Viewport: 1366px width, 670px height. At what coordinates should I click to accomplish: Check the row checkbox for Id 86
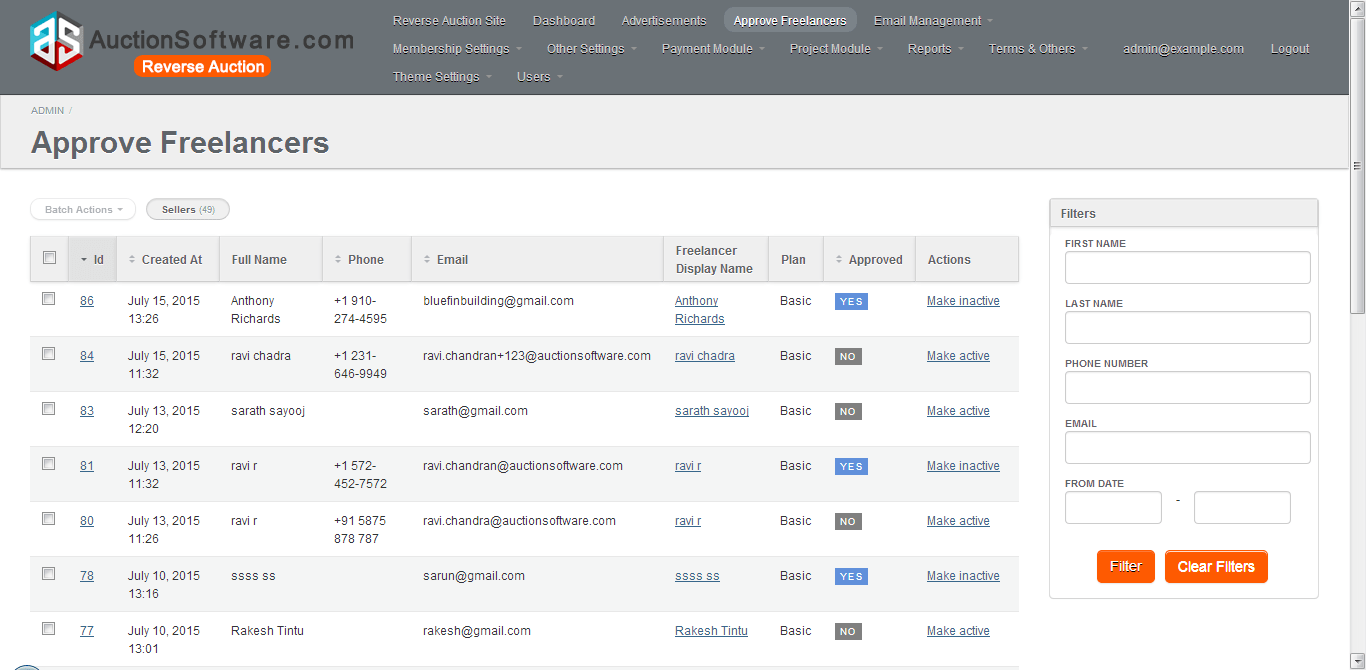48,299
